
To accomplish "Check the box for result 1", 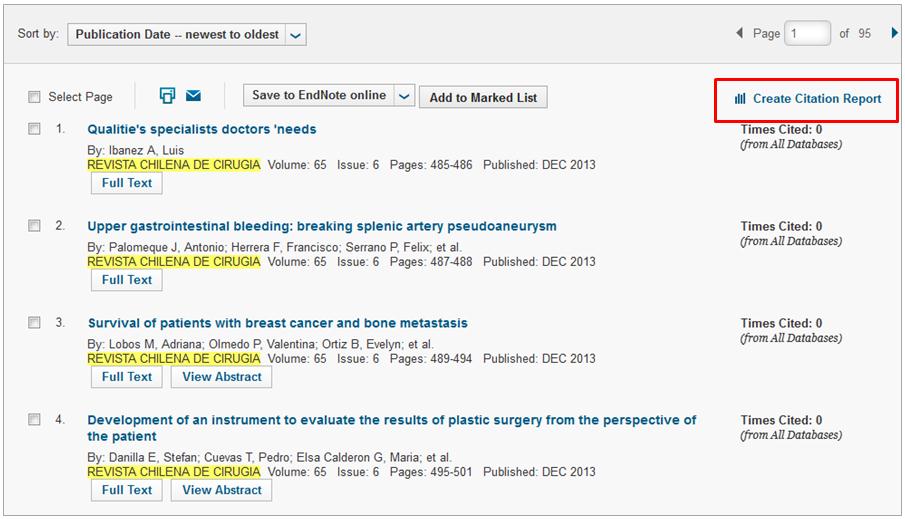I will coord(34,129).
